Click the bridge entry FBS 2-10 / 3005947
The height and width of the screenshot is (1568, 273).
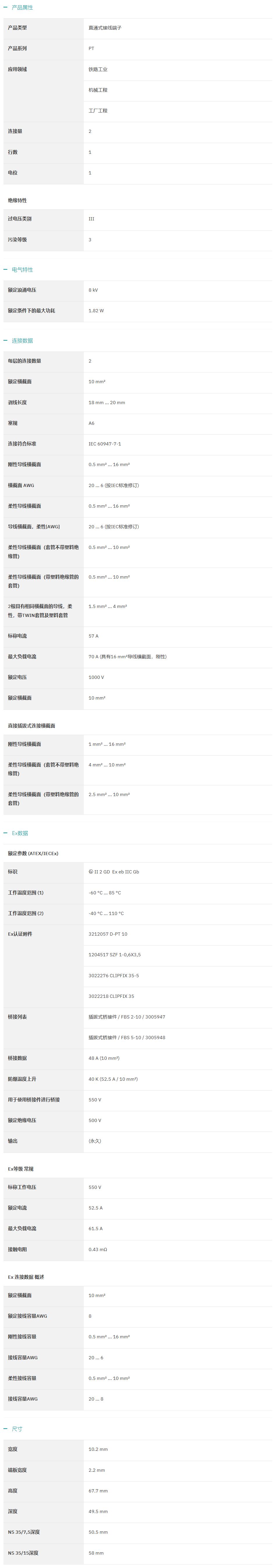click(x=127, y=1017)
